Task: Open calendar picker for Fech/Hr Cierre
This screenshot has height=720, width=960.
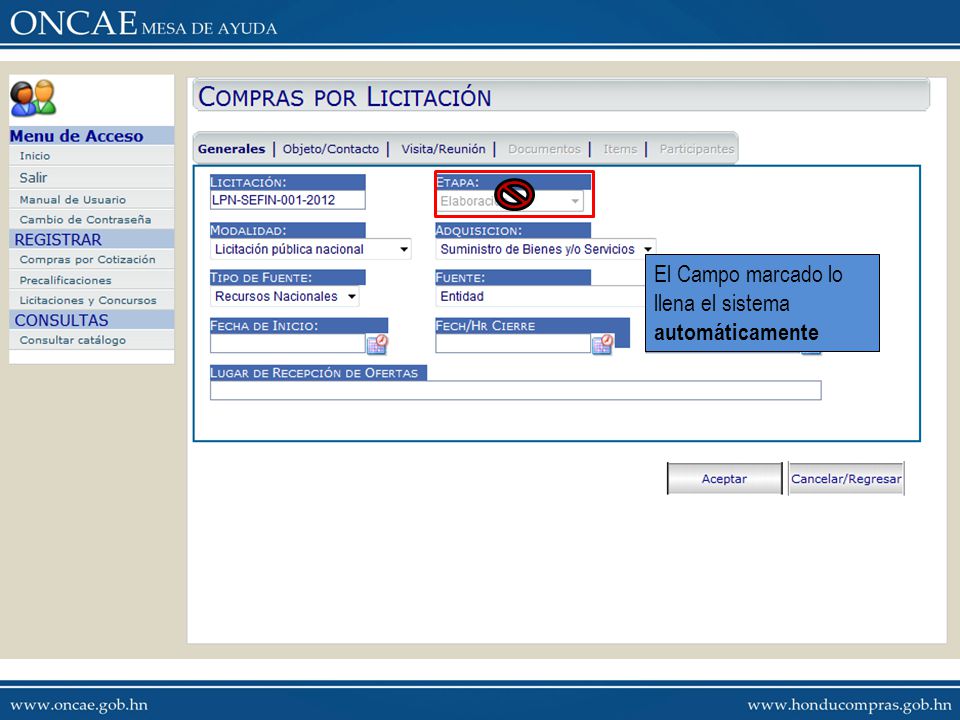Action: tap(602, 344)
